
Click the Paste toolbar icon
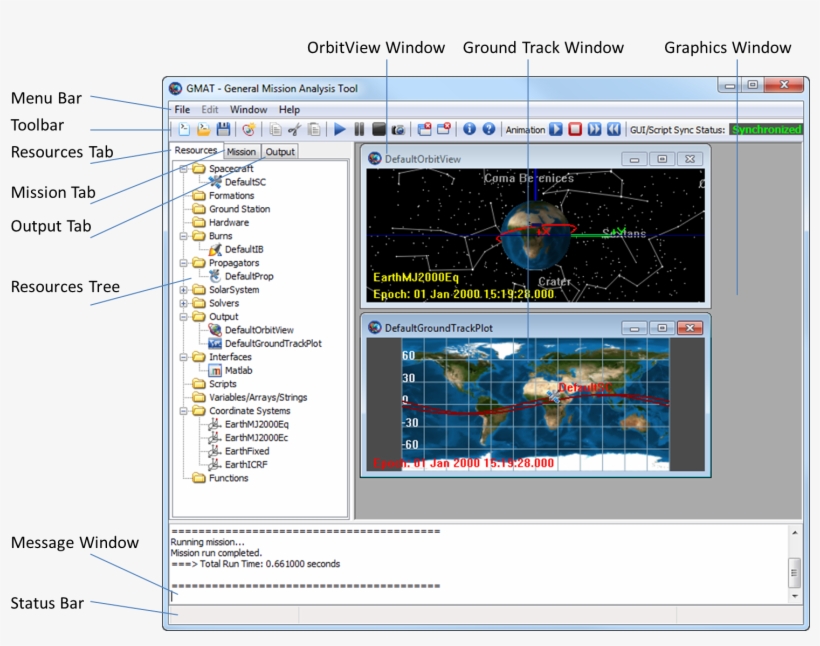point(314,129)
